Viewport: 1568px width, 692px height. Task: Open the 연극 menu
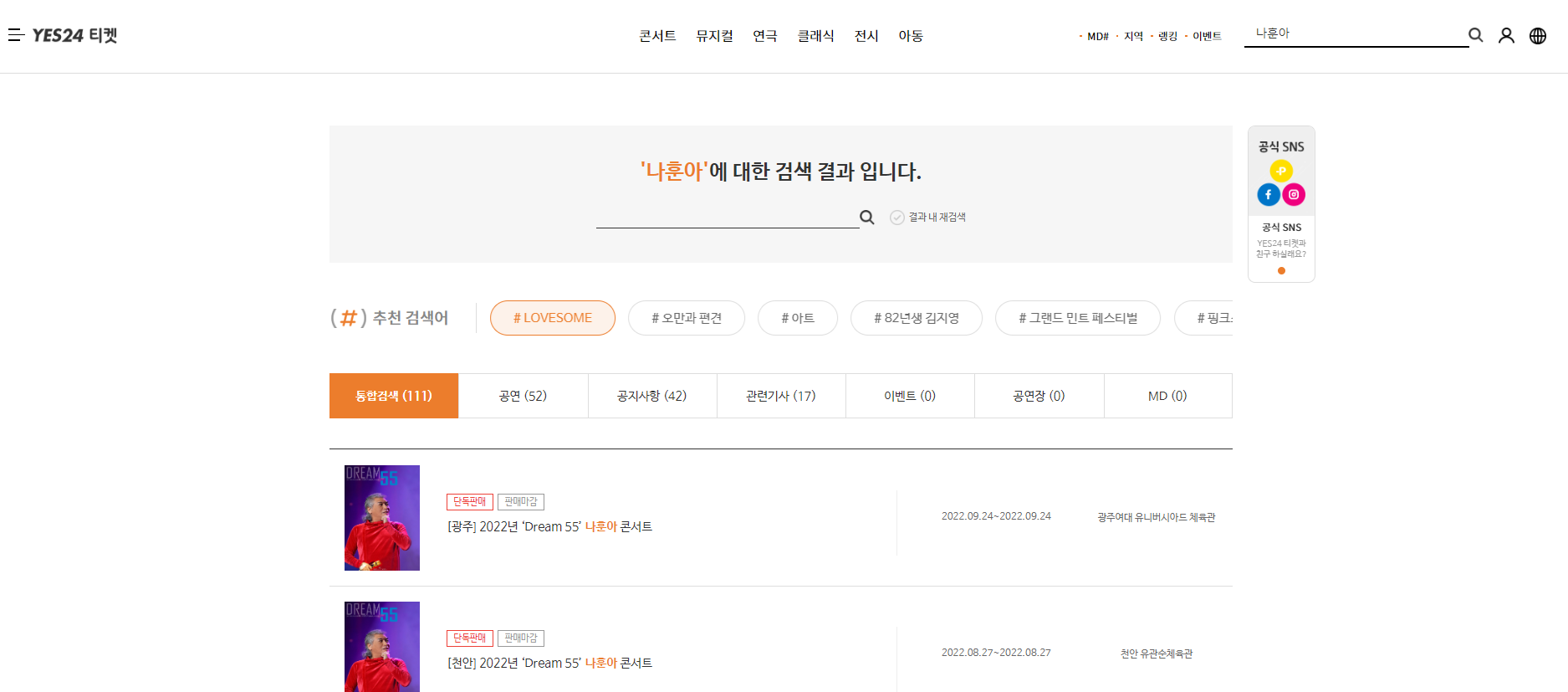[765, 36]
